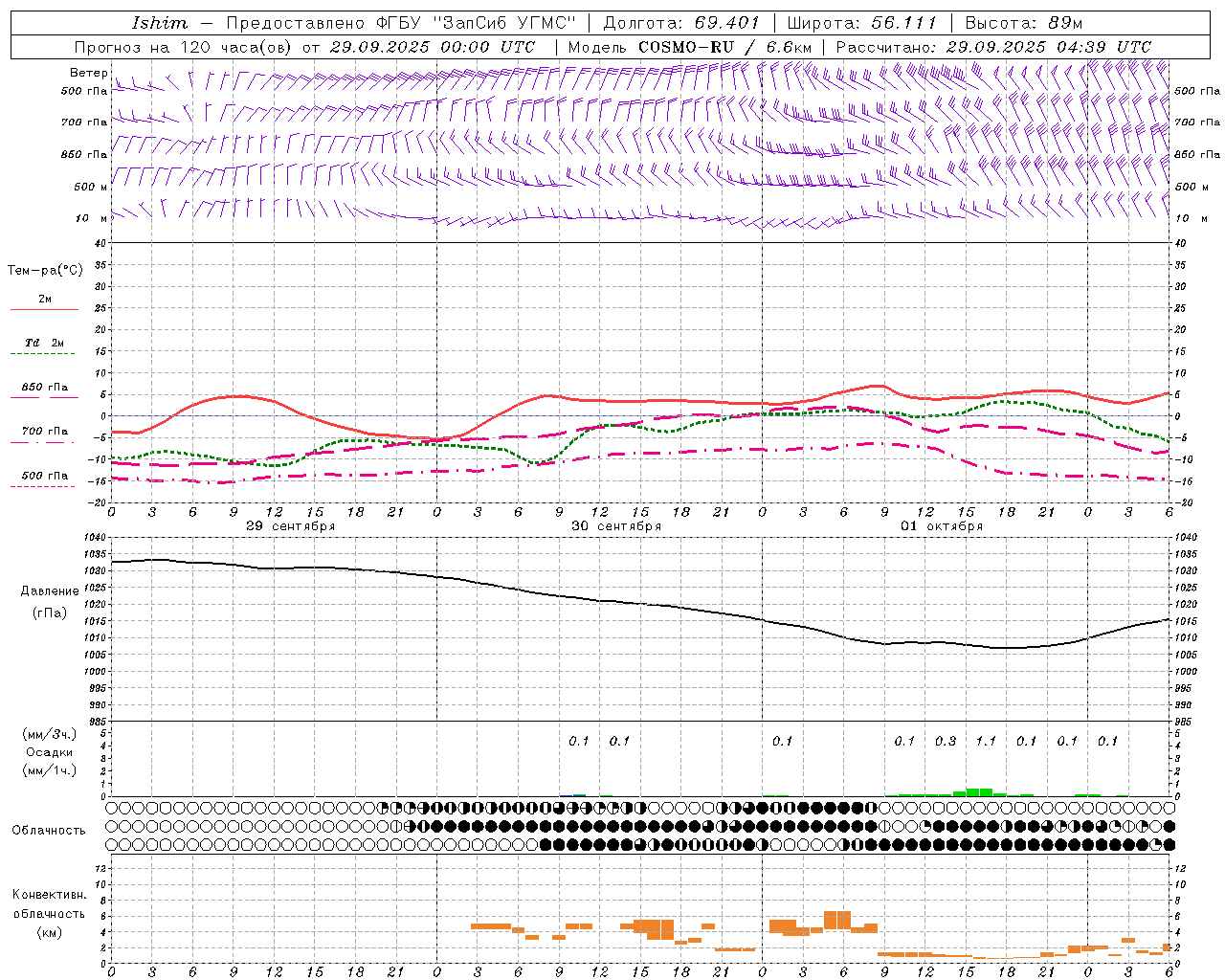Click the station name Ishim in header
This screenshot has width=1225, height=980.
tap(159, 23)
